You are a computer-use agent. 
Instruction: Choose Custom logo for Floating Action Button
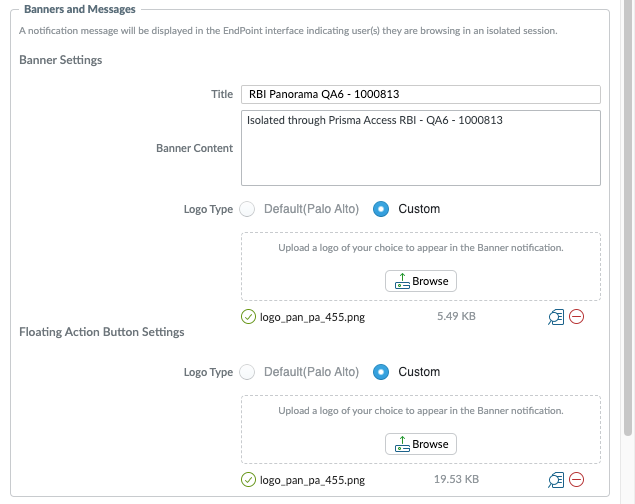pos(381,372)
